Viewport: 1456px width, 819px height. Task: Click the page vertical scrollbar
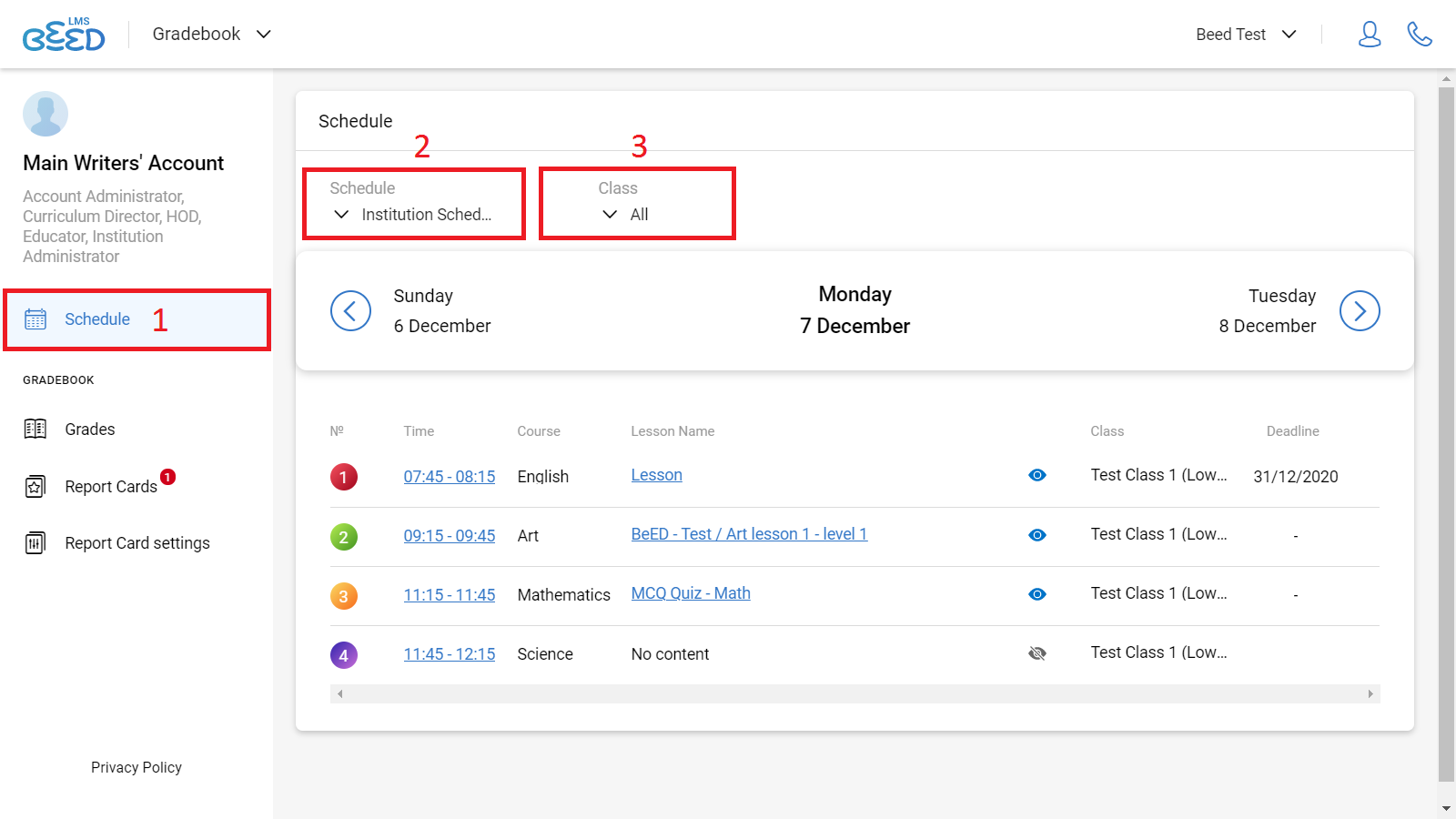point(1446,433)
